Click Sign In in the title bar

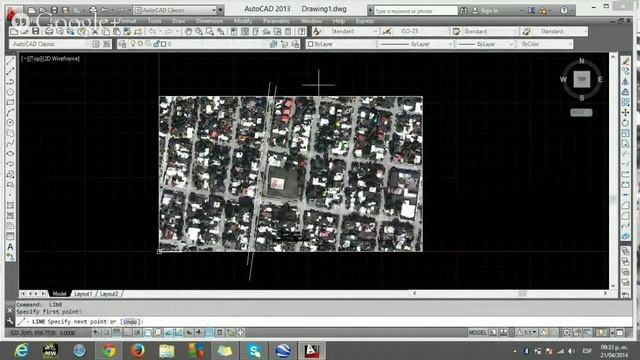click(489, 11)
